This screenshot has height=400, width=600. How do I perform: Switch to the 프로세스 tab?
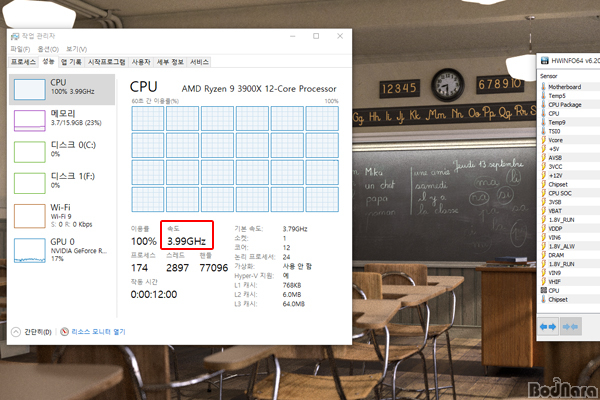[23, 62]
